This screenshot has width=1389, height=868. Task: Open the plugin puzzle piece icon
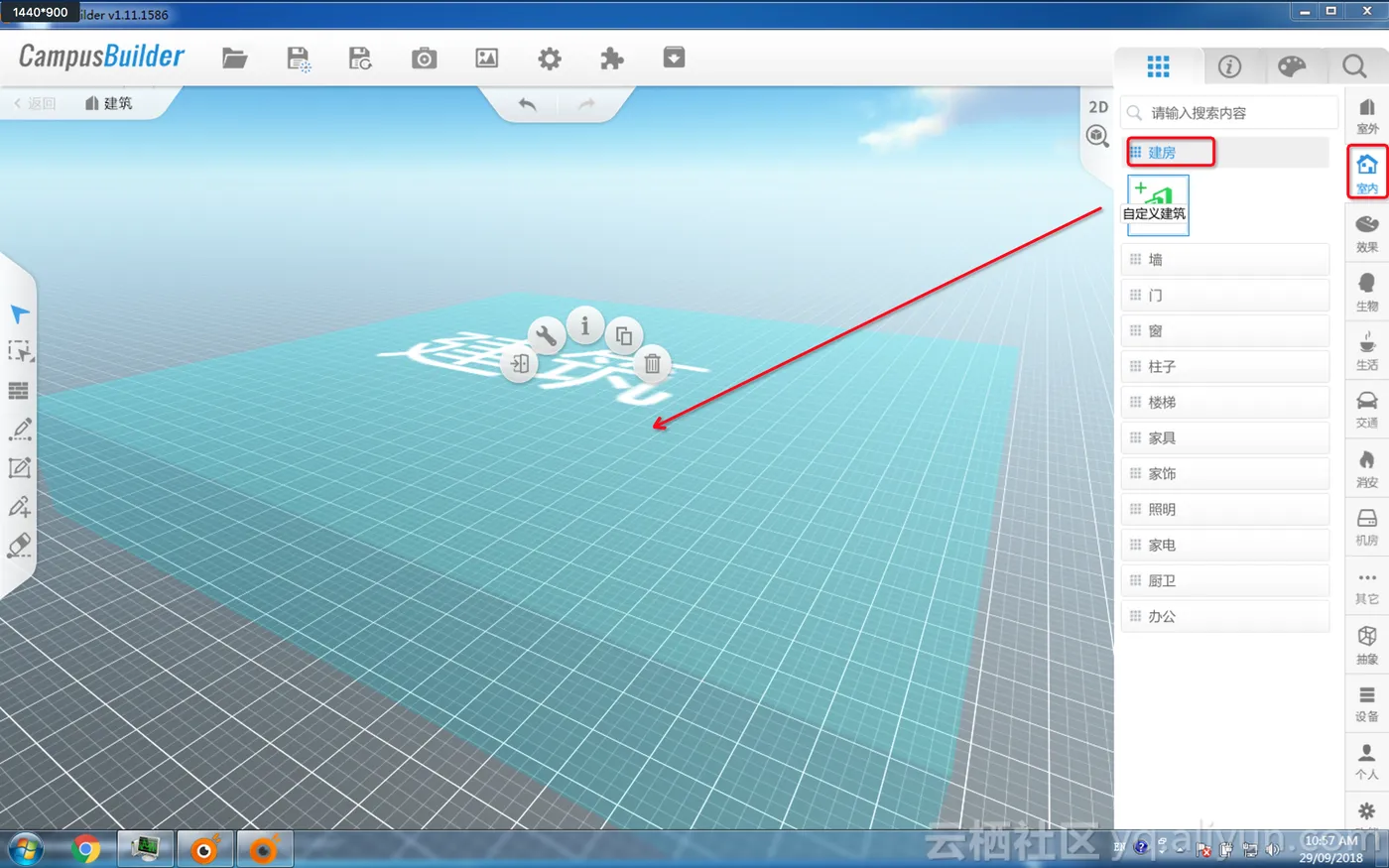click(x=612, y=59)
